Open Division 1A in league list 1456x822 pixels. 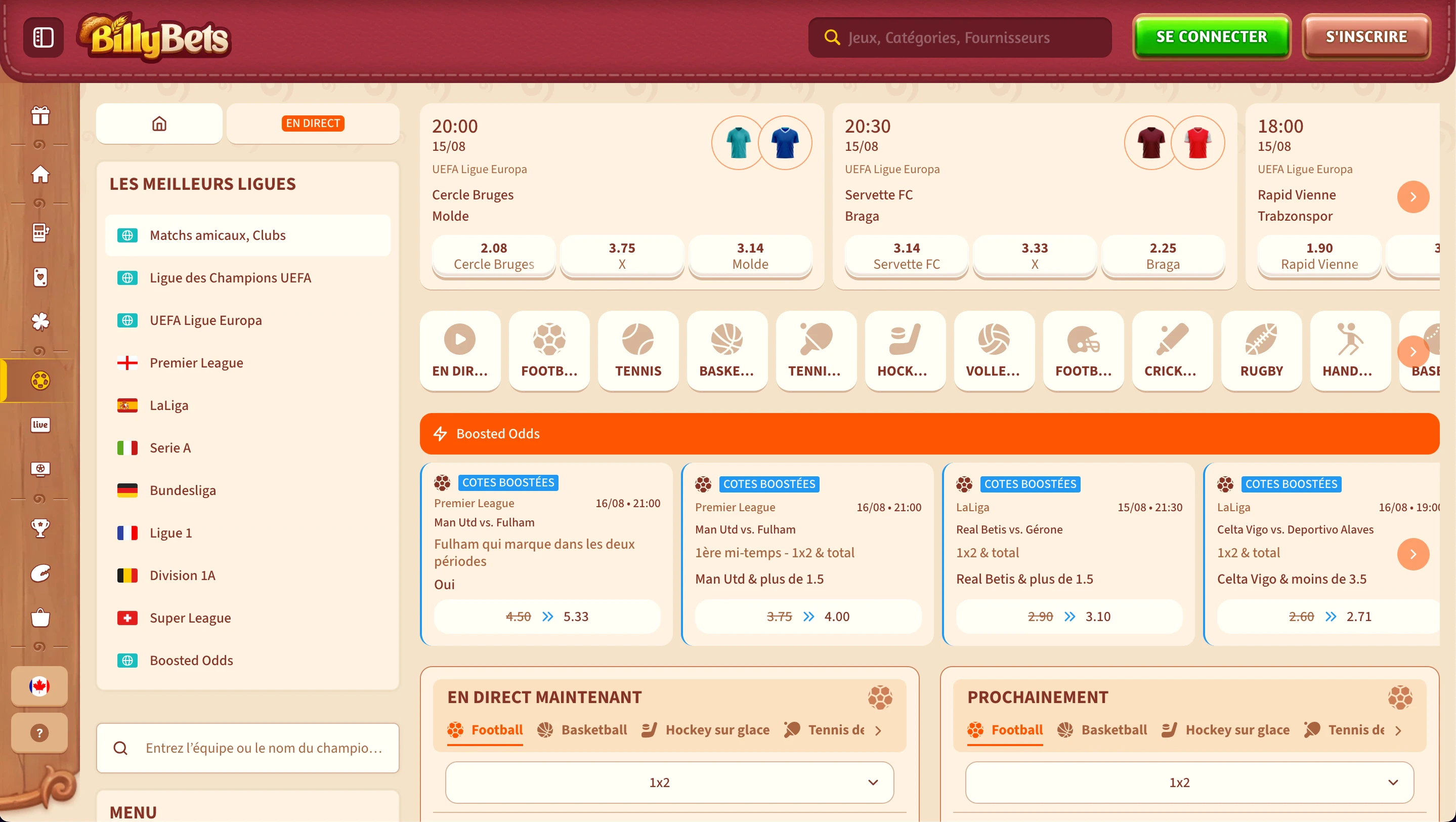coord(247,576)
